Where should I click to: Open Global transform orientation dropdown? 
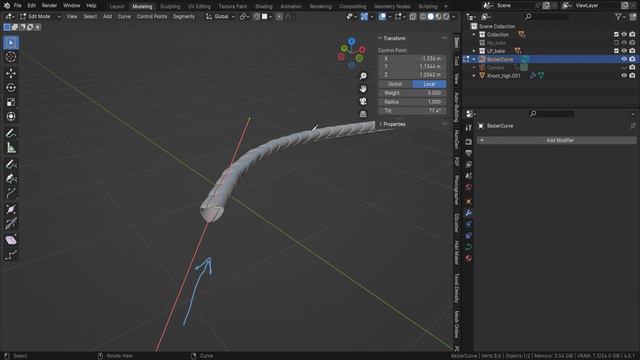(220, 17)
